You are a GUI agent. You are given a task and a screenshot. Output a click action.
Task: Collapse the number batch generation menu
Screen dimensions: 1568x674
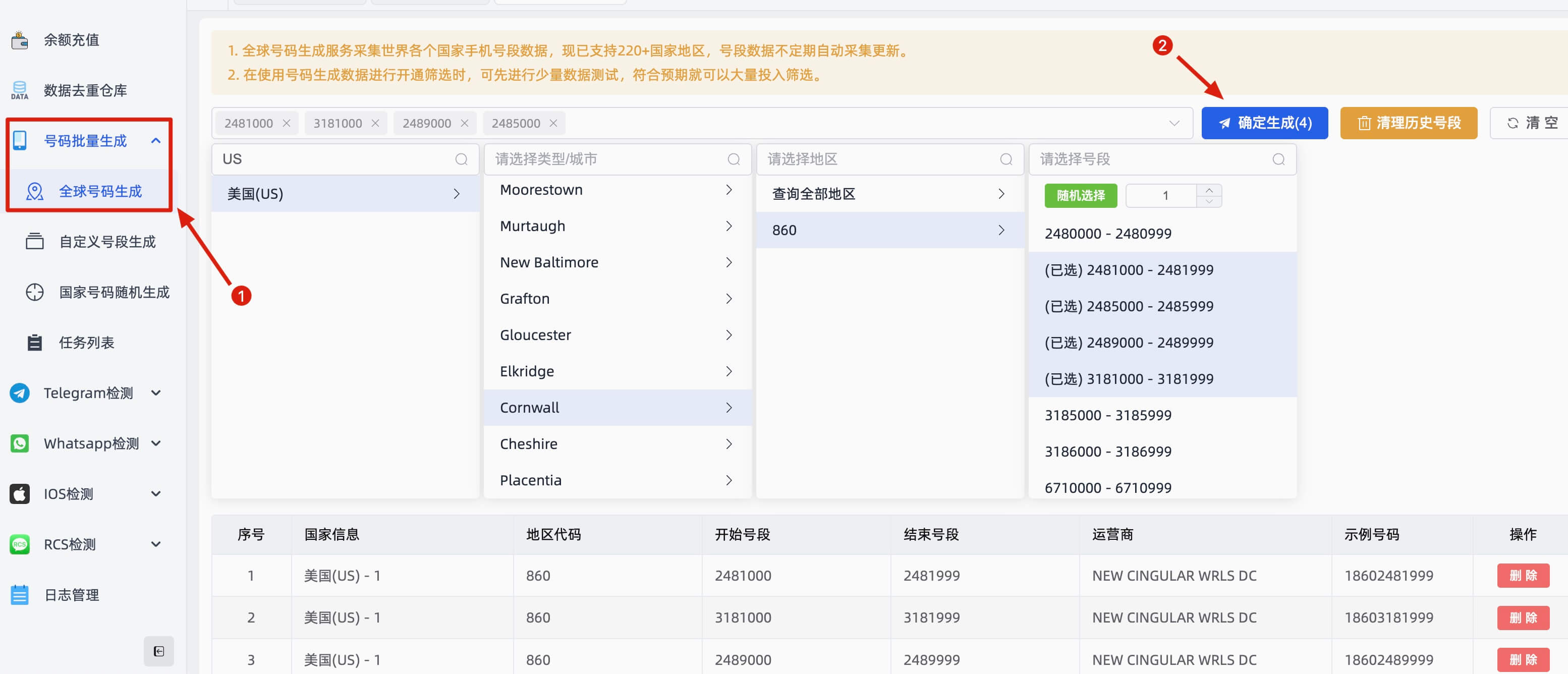tap(156, 141)
